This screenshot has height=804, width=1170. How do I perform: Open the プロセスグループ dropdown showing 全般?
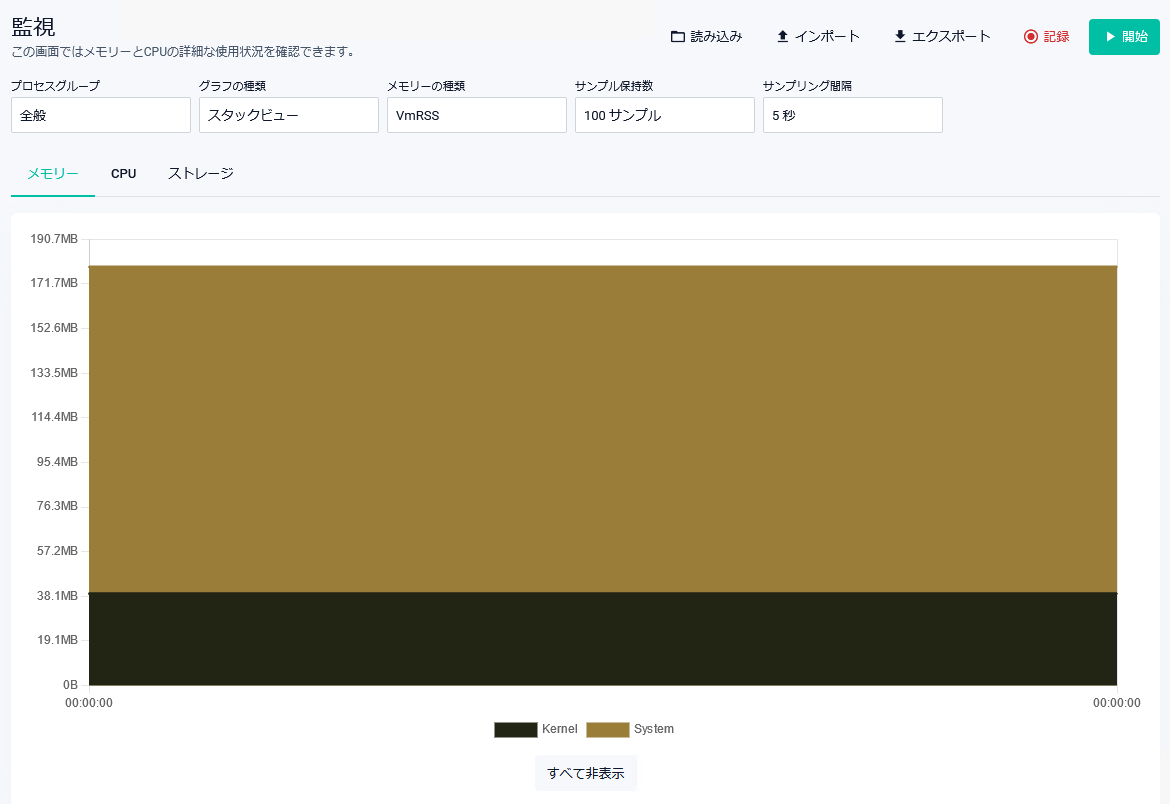pyautogui.click(x=101, y=115)
